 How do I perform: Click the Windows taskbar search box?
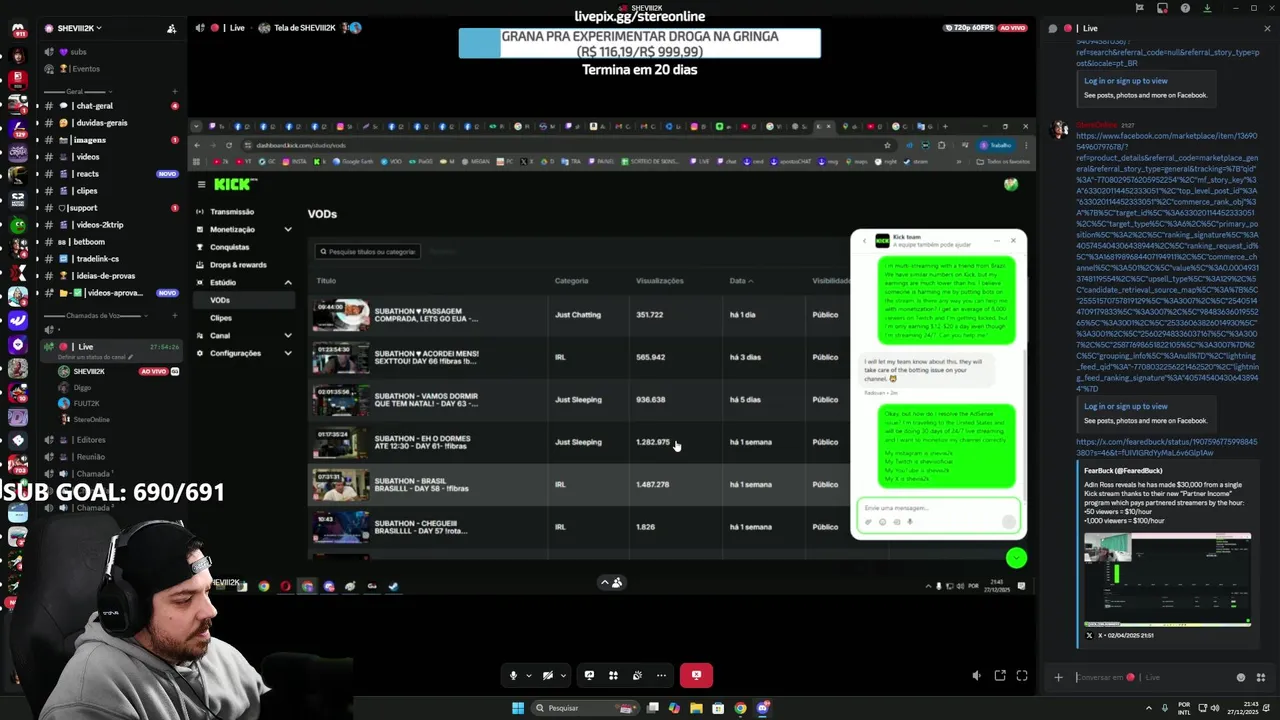(585, 708)
